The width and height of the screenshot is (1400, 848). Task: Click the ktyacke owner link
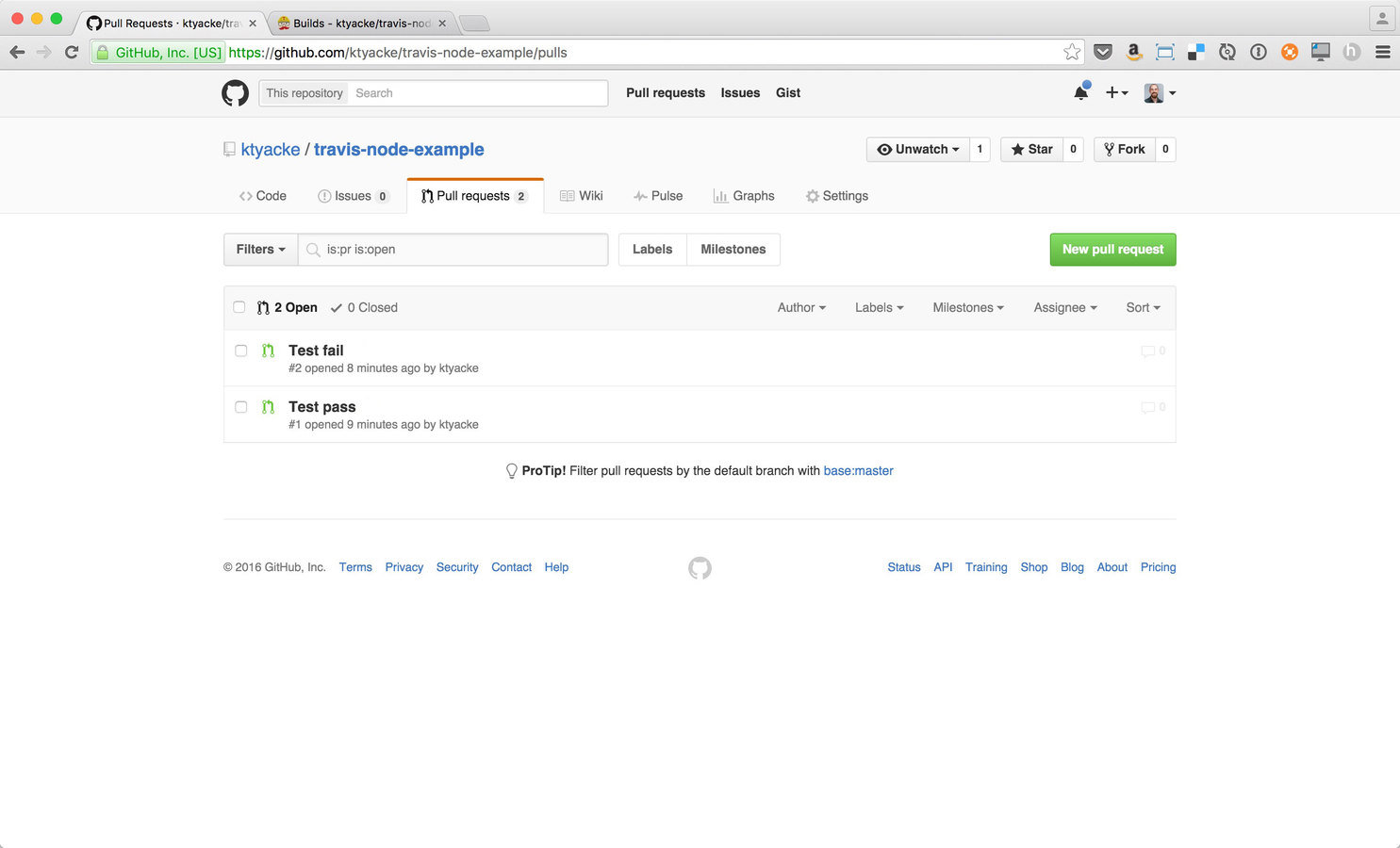(x=271, y=150)
